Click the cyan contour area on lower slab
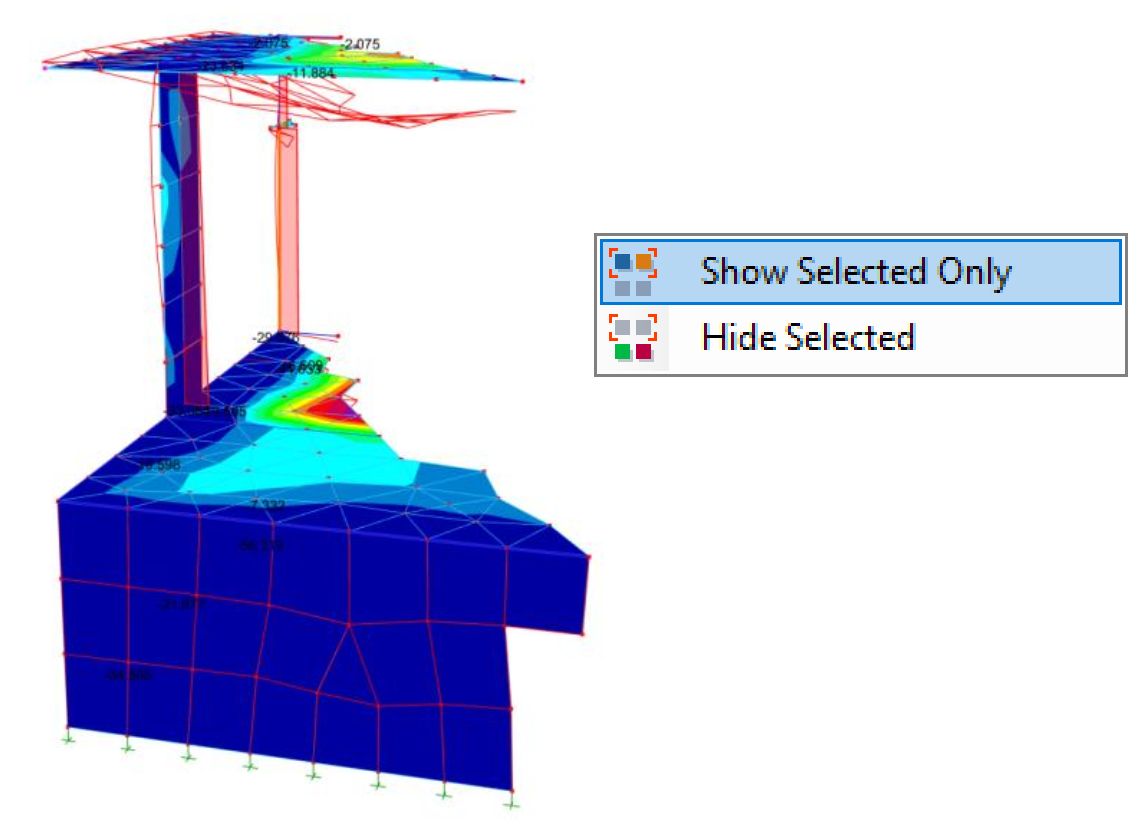Screen dimensions: 1148x838 [x=300, y=470]
